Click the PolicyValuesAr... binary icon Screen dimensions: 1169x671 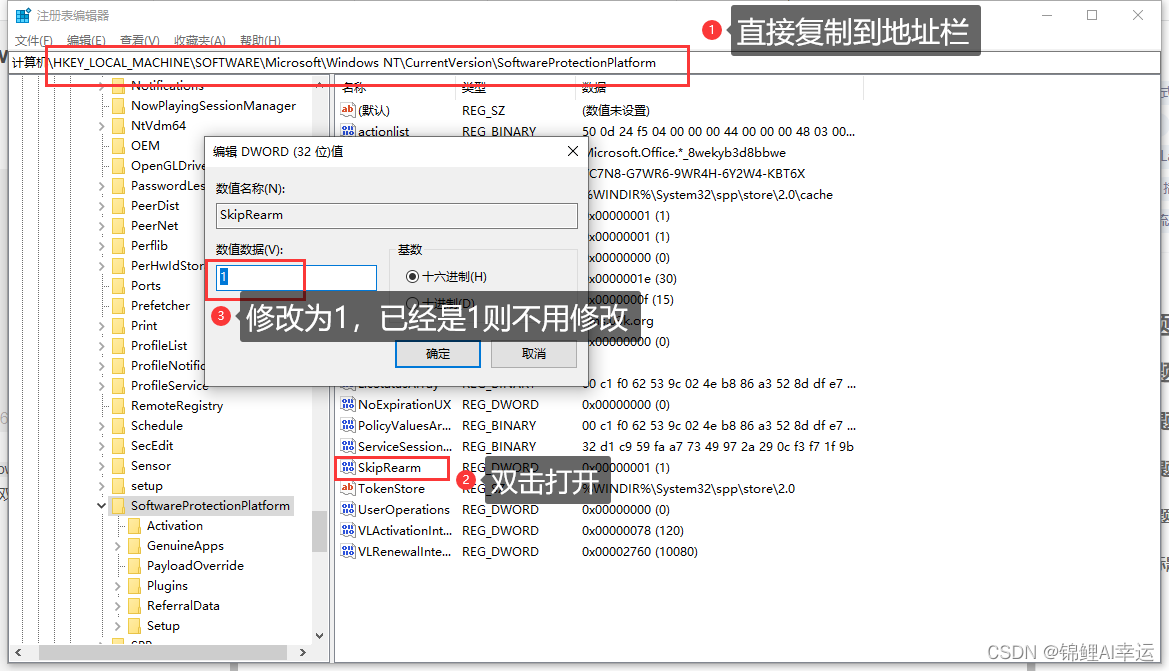pyautogui.click(x=347, y=425)
